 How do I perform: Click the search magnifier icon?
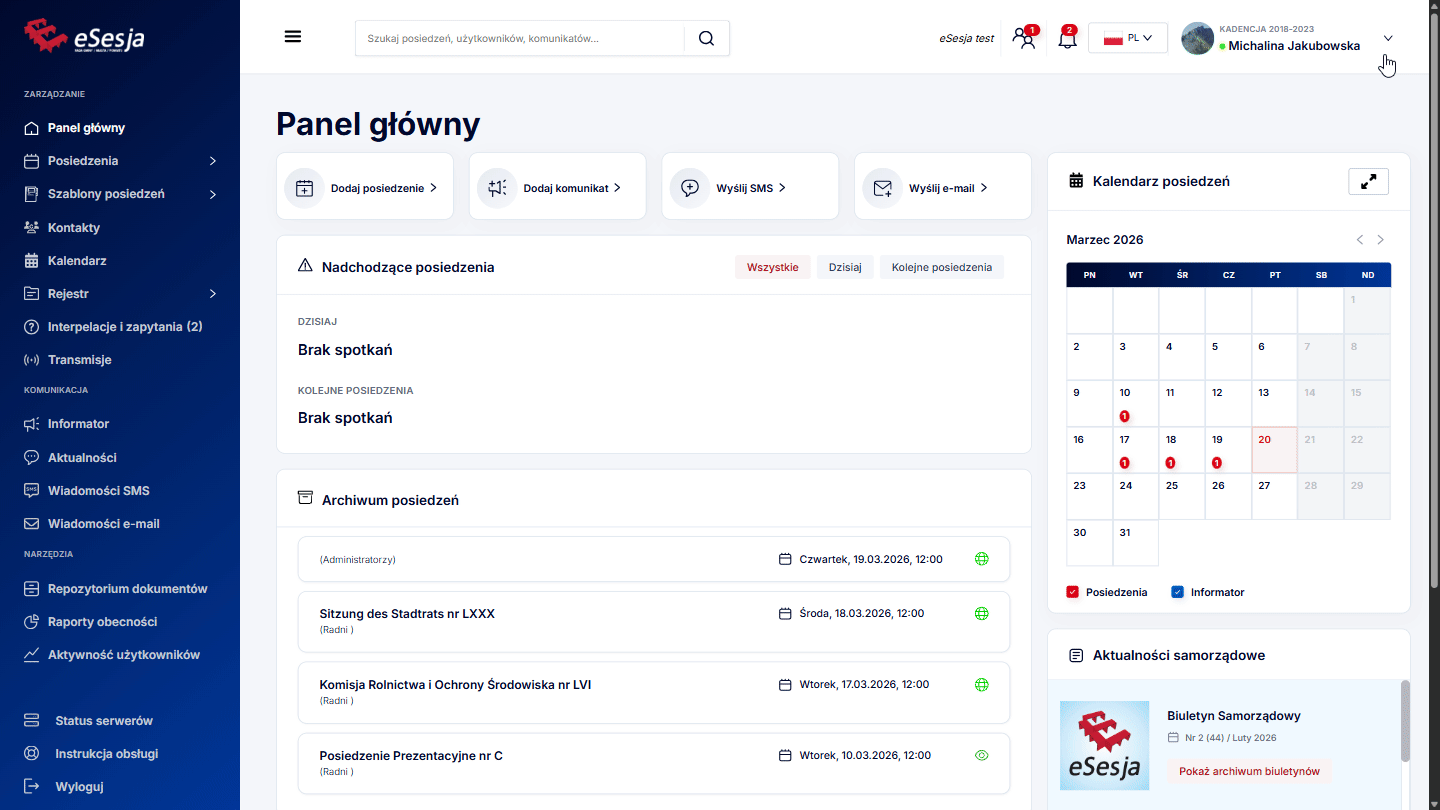(706, 38)
